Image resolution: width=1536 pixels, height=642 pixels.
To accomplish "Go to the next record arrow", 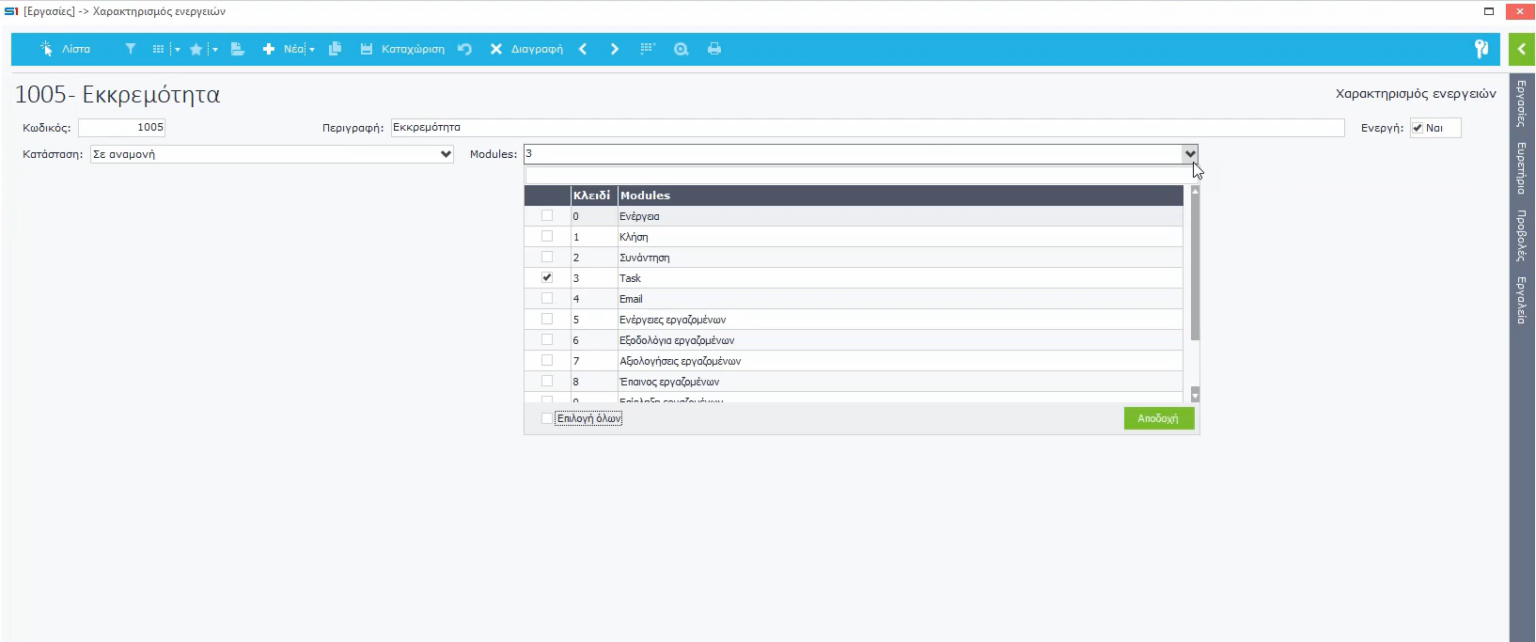I will [614, 49].
